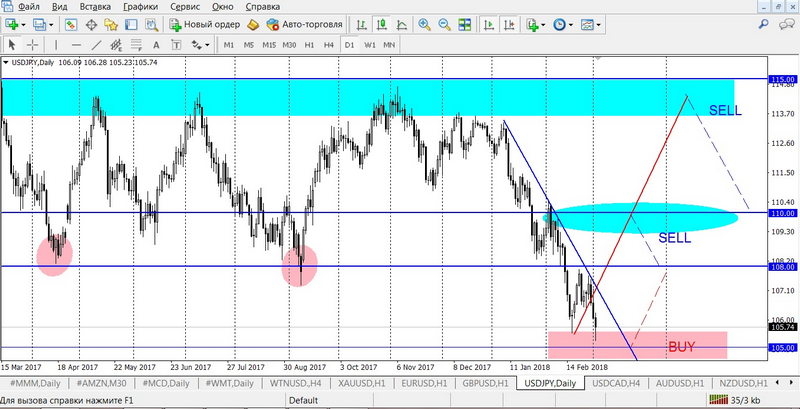Zoom in on the chart
This screenshot has height=409, width=800.
pos(426,24)
